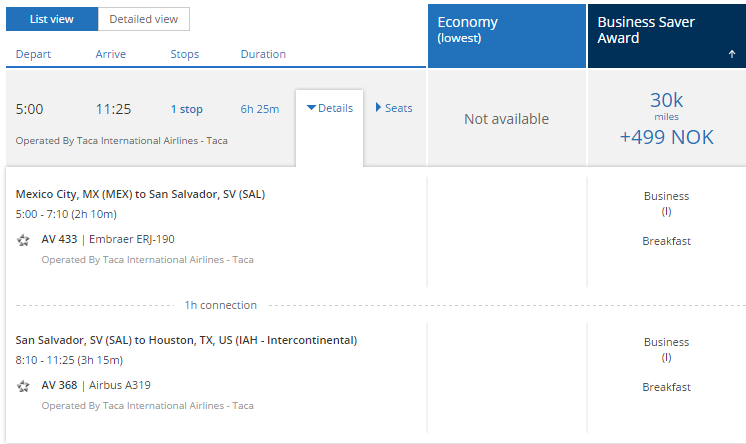Click the Not available economy cell

pyautogui.click(x=506, y=119)
